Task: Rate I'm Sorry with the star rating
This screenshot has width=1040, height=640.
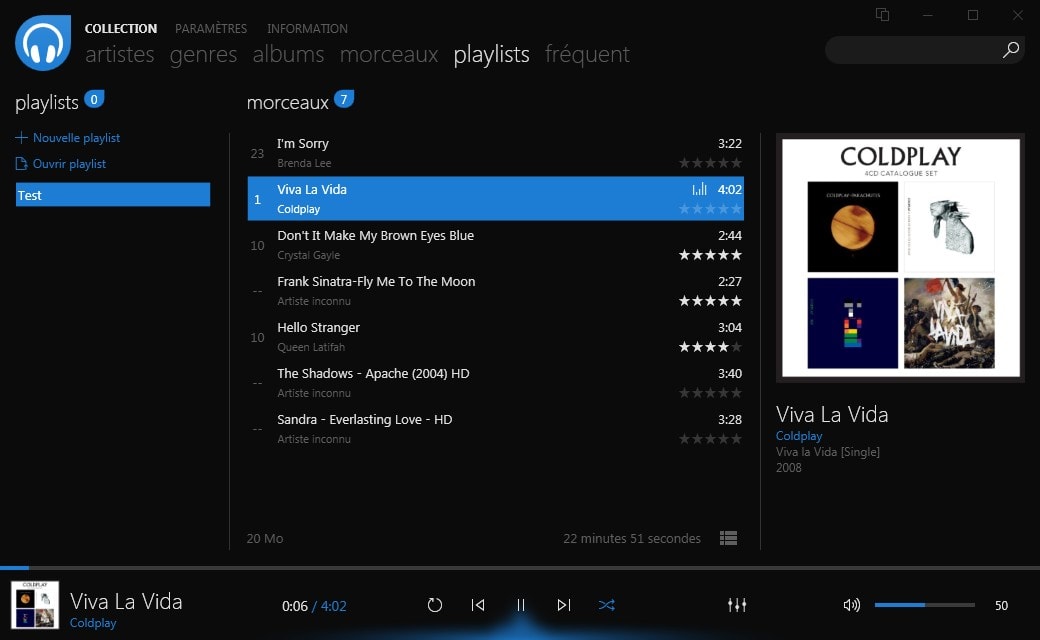Action: [x=710, y=162]
